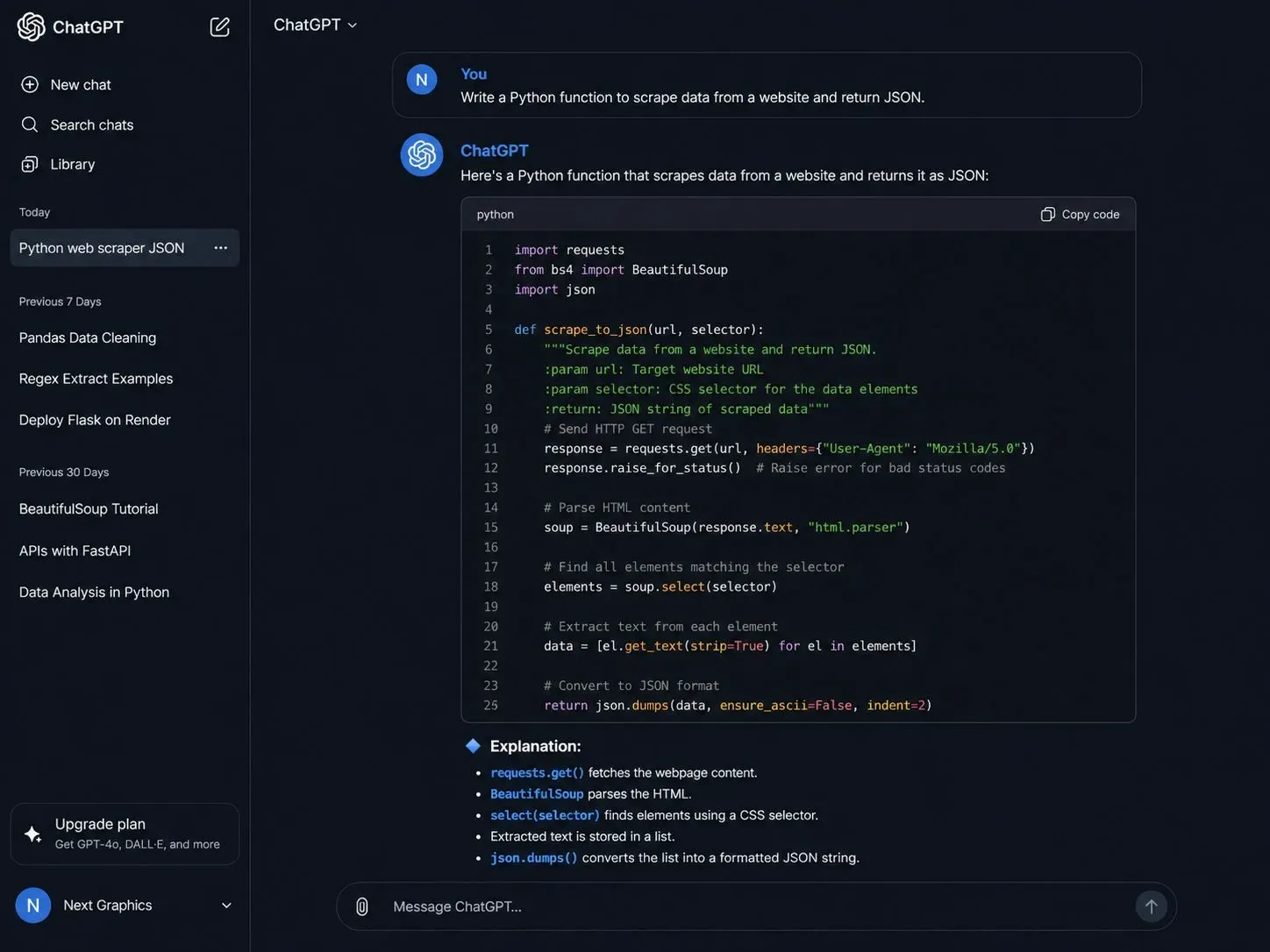Click the Previous 7 Days heading
The height and width of the screenshot is (952, 1270).
(x=61, y=302)
